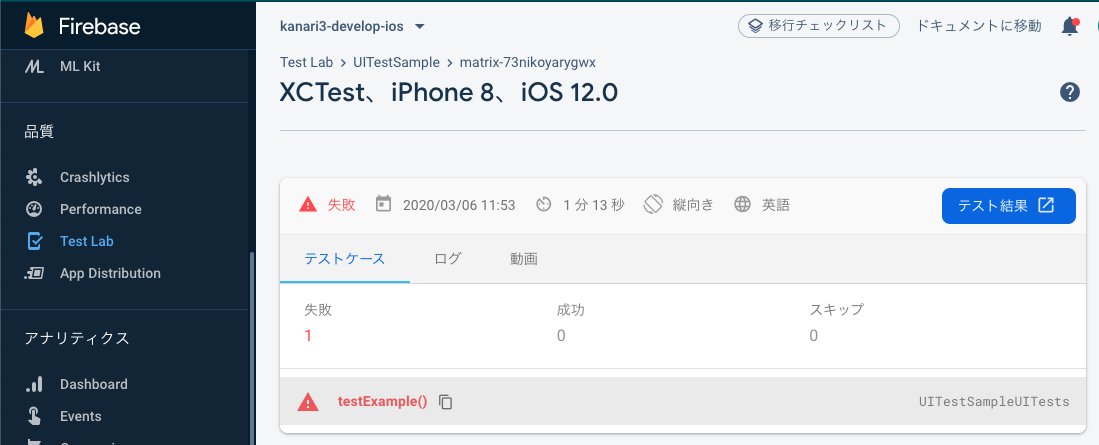The width and height of the screenshot is (1099, 445).
Task: Click the 品質 section heading
Action: coord(39,131)
